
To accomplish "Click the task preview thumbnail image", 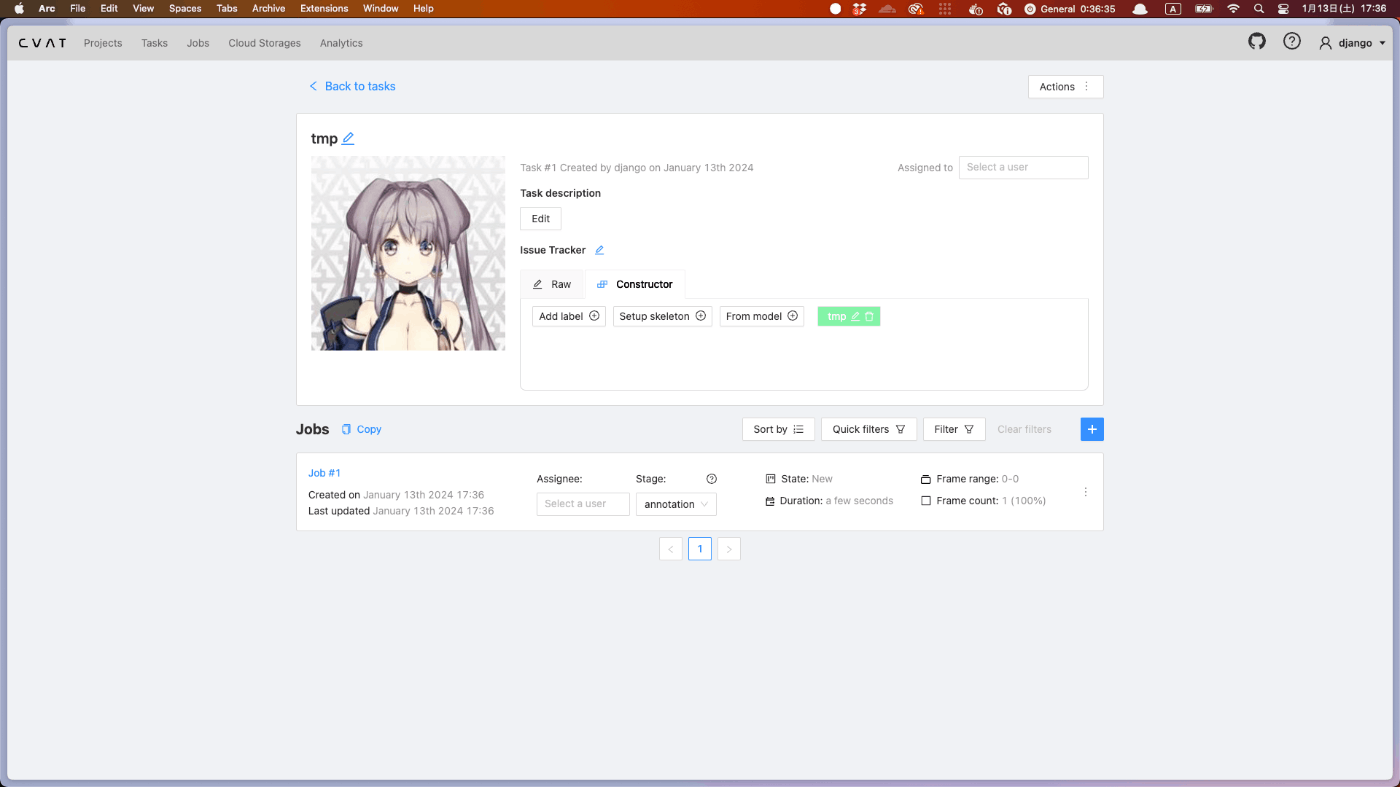I will [408, 253].
